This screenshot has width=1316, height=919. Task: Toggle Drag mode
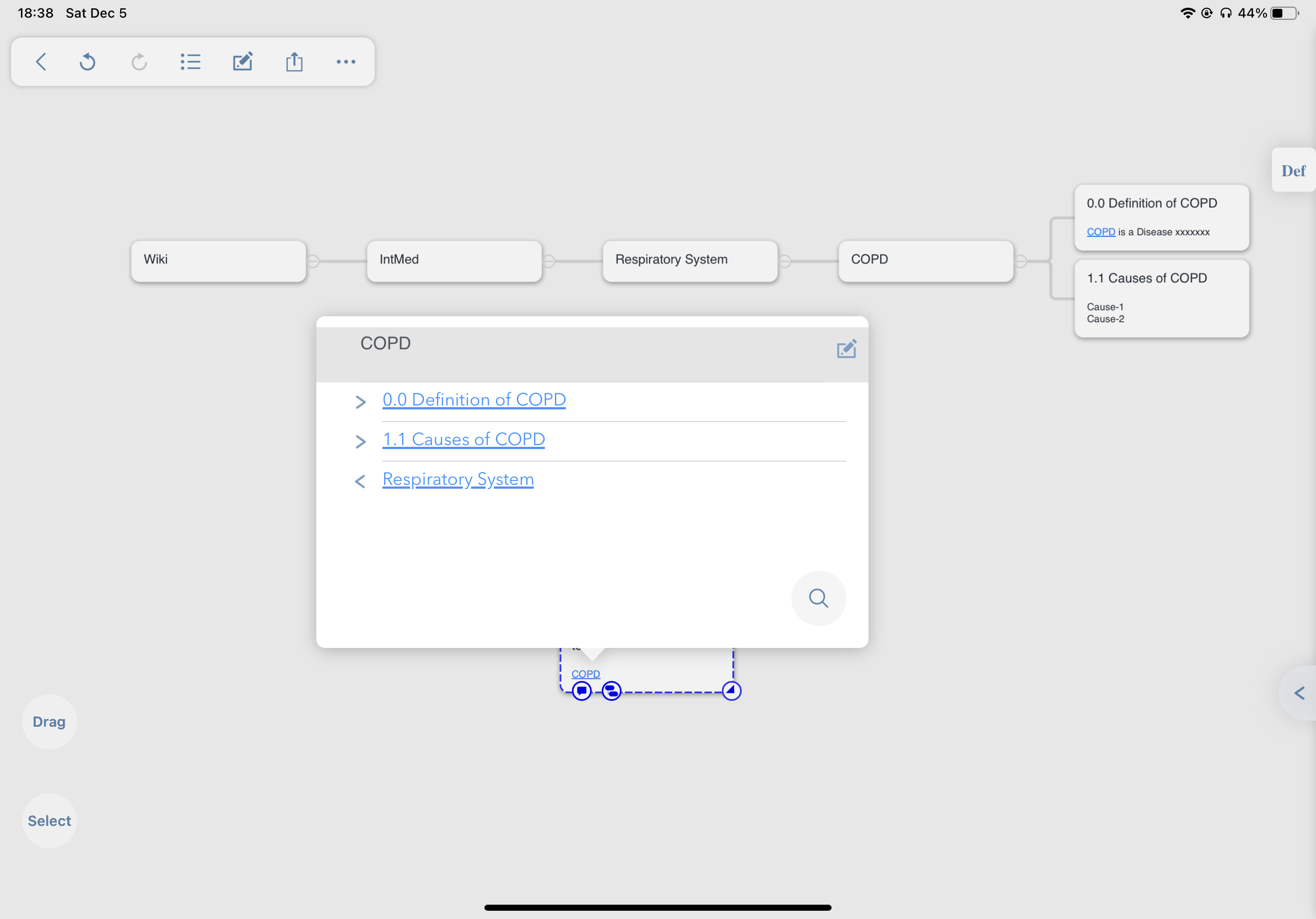pyautogui.click(x=49, y=722)
